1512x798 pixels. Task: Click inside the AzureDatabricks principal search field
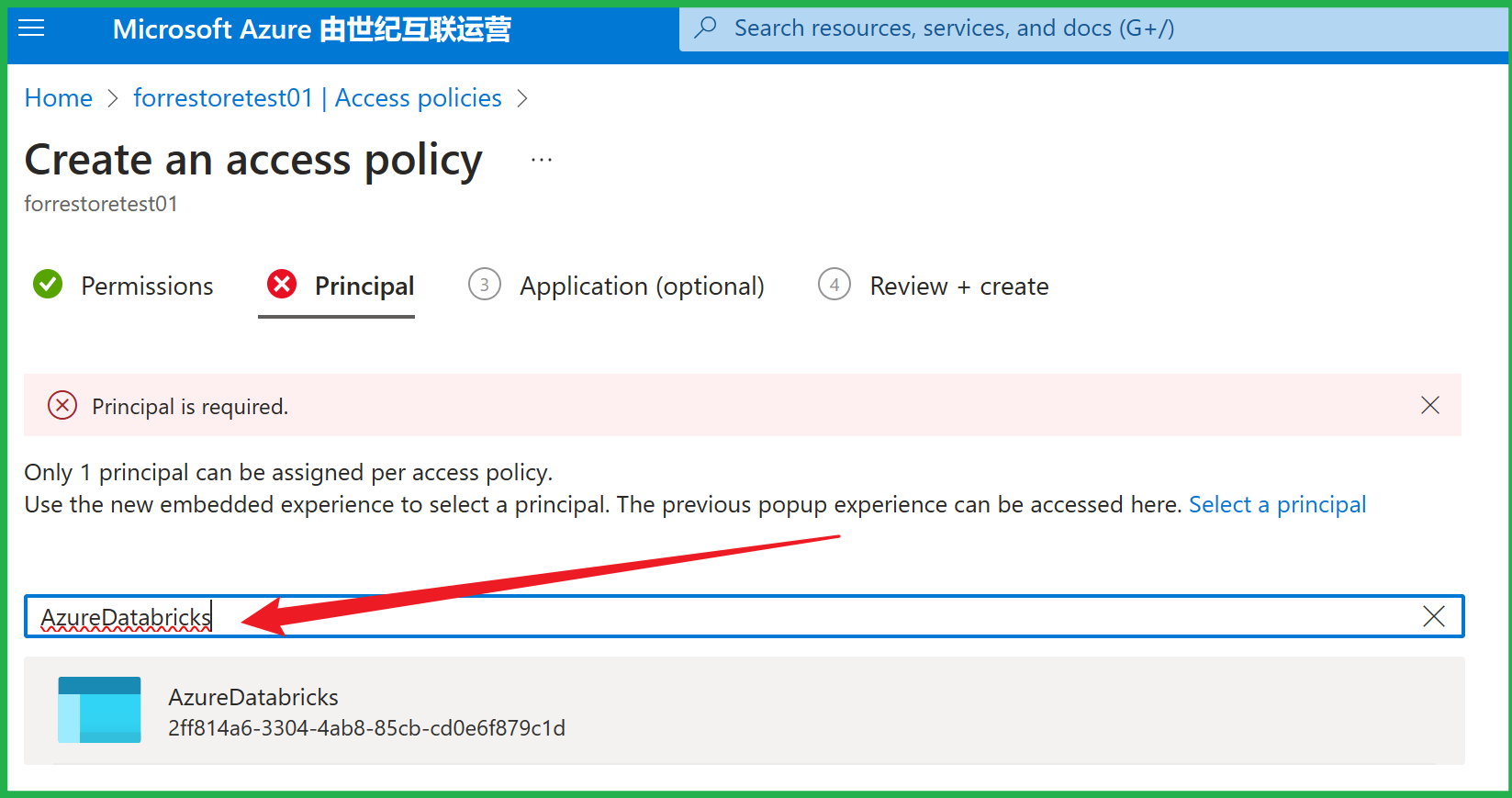pos(734,616)
